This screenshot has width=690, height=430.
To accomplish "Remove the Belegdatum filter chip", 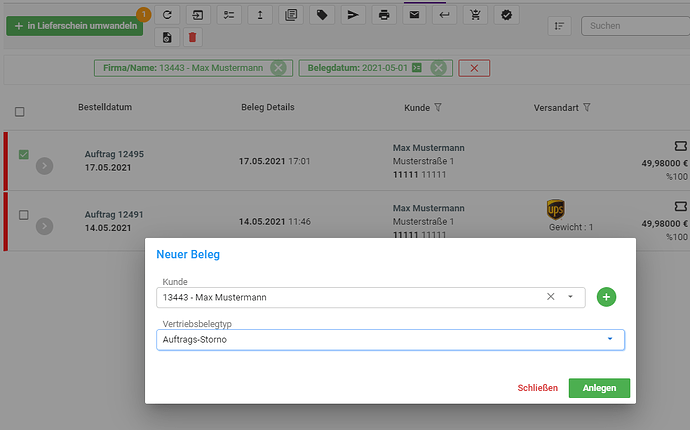I will (x=438, y=68).
